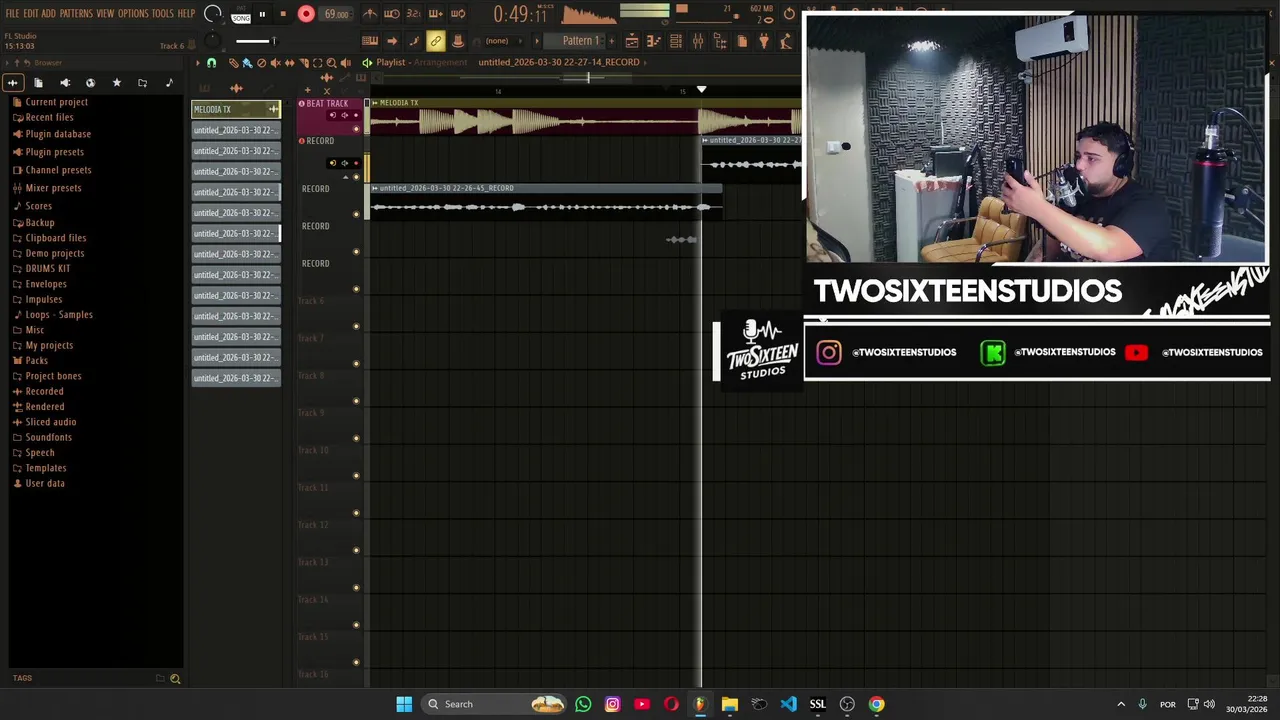This screenshot has height=720, width=1280.
Task: Select the playlist Paint brush tool
Action: (x=247, y=63)
